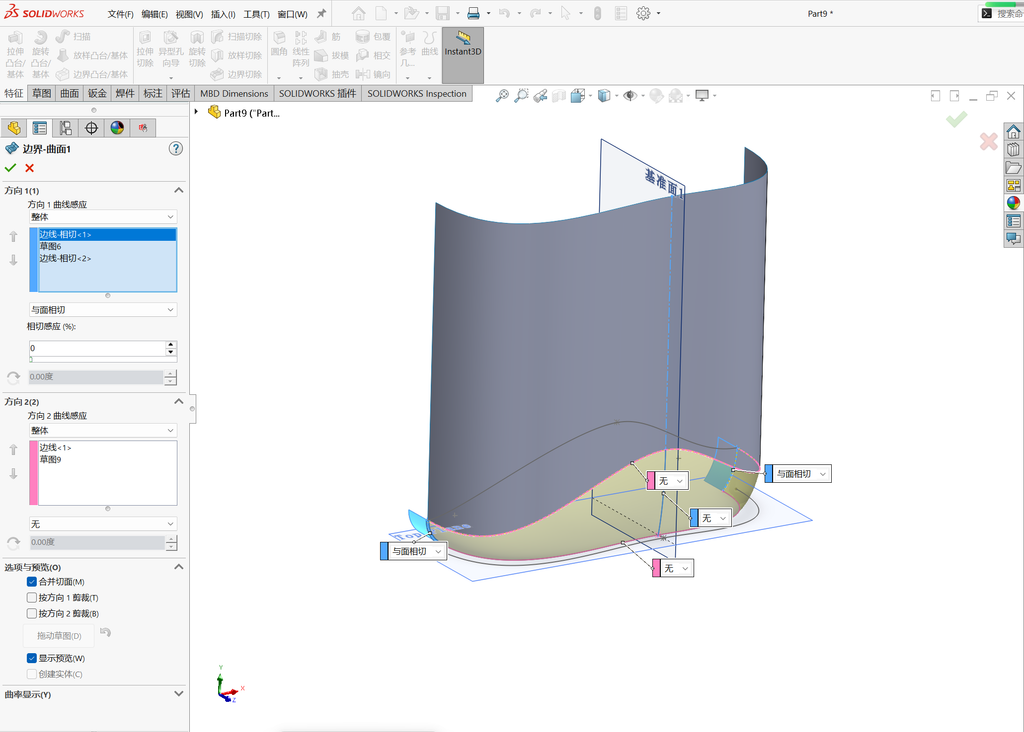Open direction 2 无 tangency dropdown in panel
Screen dimensions: 1024x732
coord(103,524)
